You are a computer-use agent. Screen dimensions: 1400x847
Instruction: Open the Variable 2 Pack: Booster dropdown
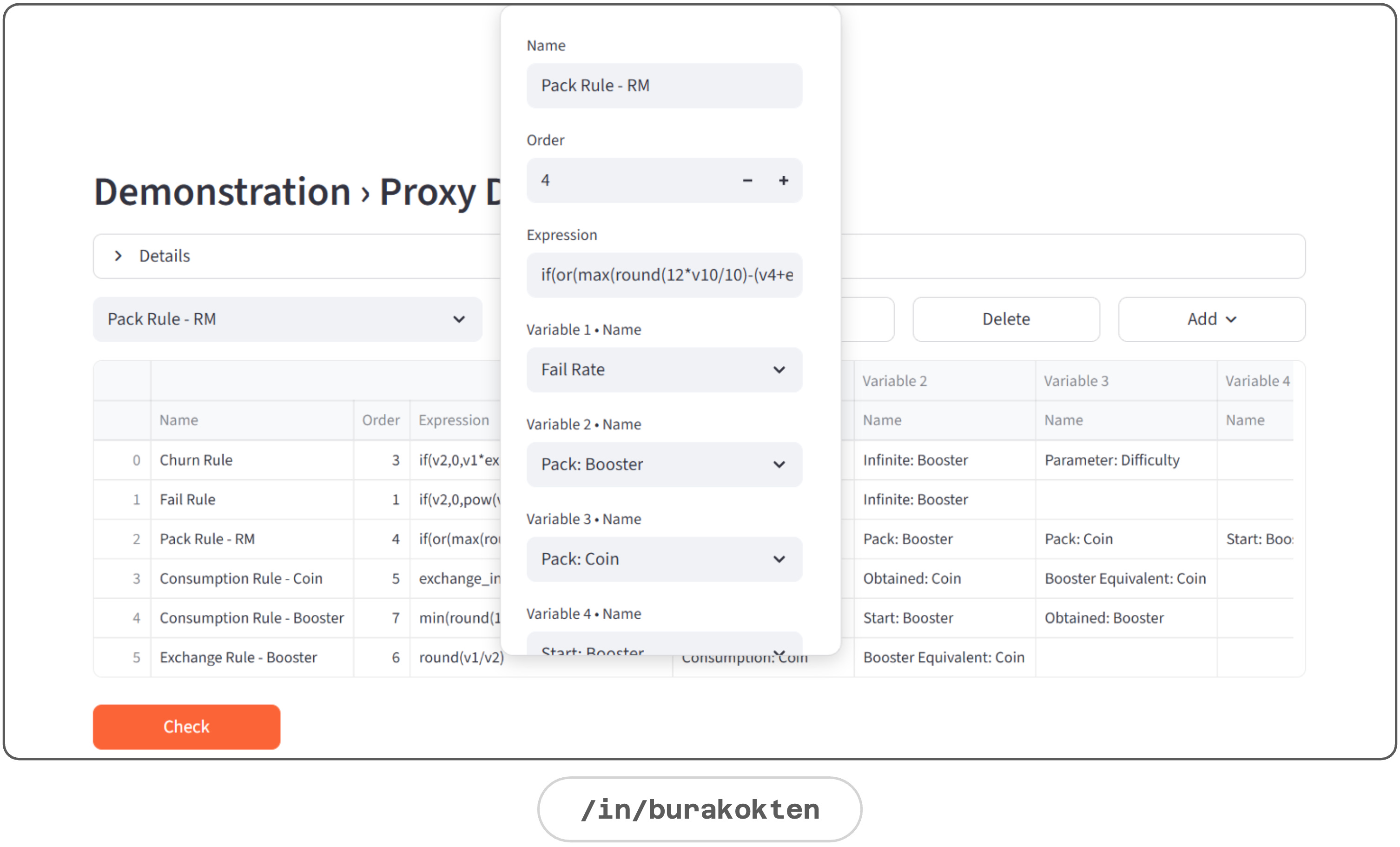(664, 465)
